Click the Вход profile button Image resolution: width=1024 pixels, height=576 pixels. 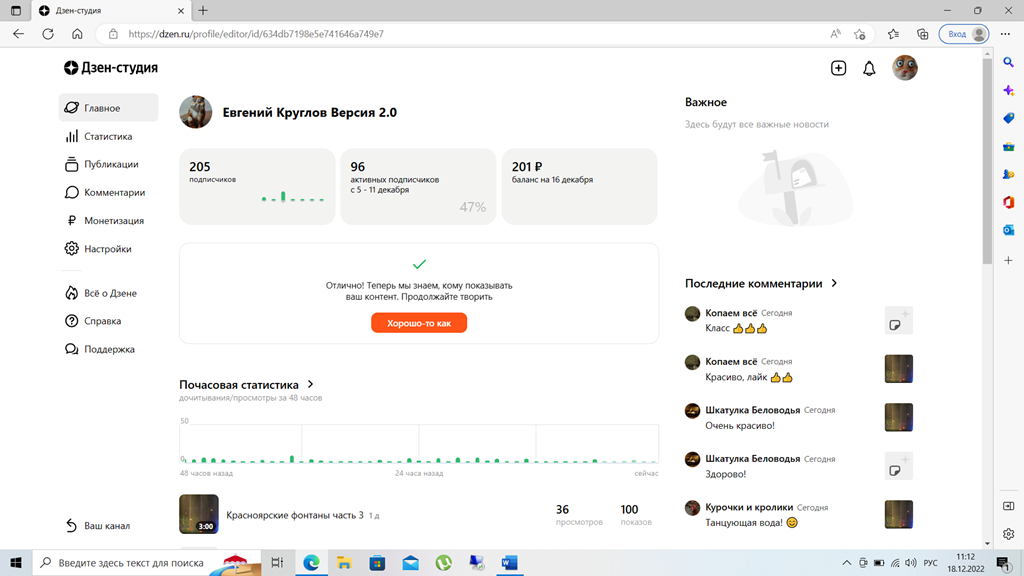(965, 34)
